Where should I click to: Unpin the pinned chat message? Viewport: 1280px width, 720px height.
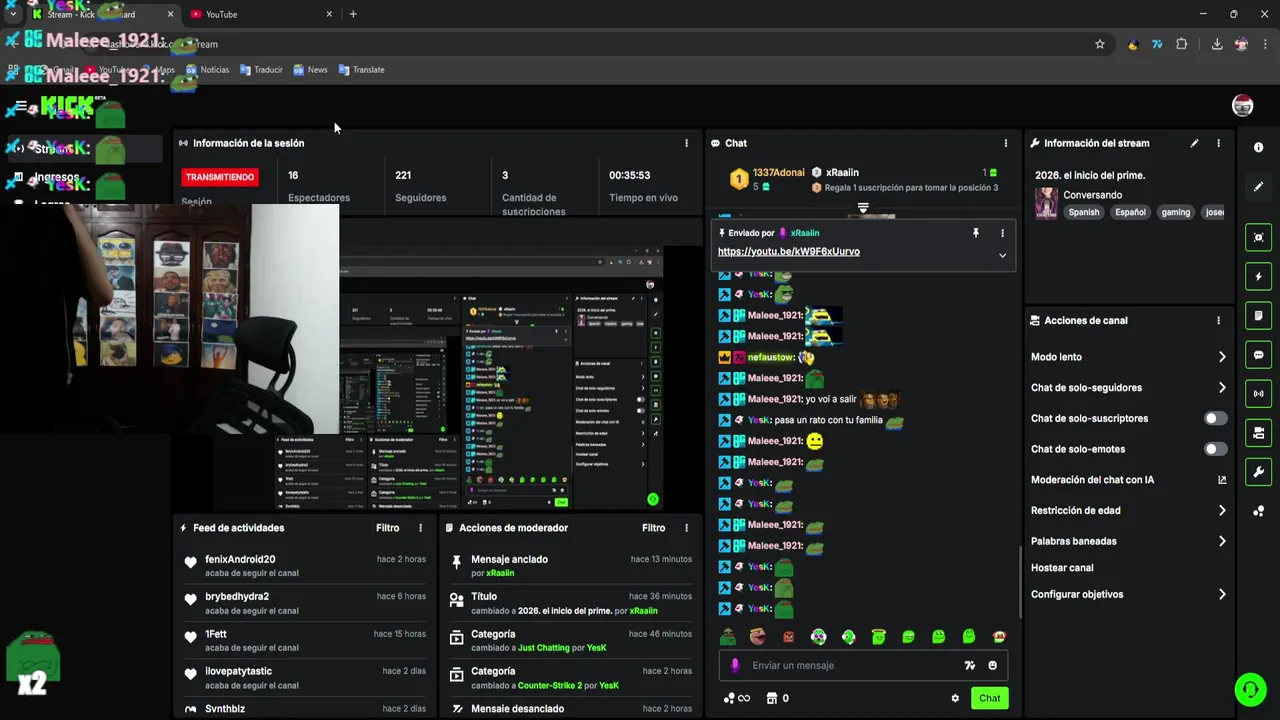[x=976, y=233]
